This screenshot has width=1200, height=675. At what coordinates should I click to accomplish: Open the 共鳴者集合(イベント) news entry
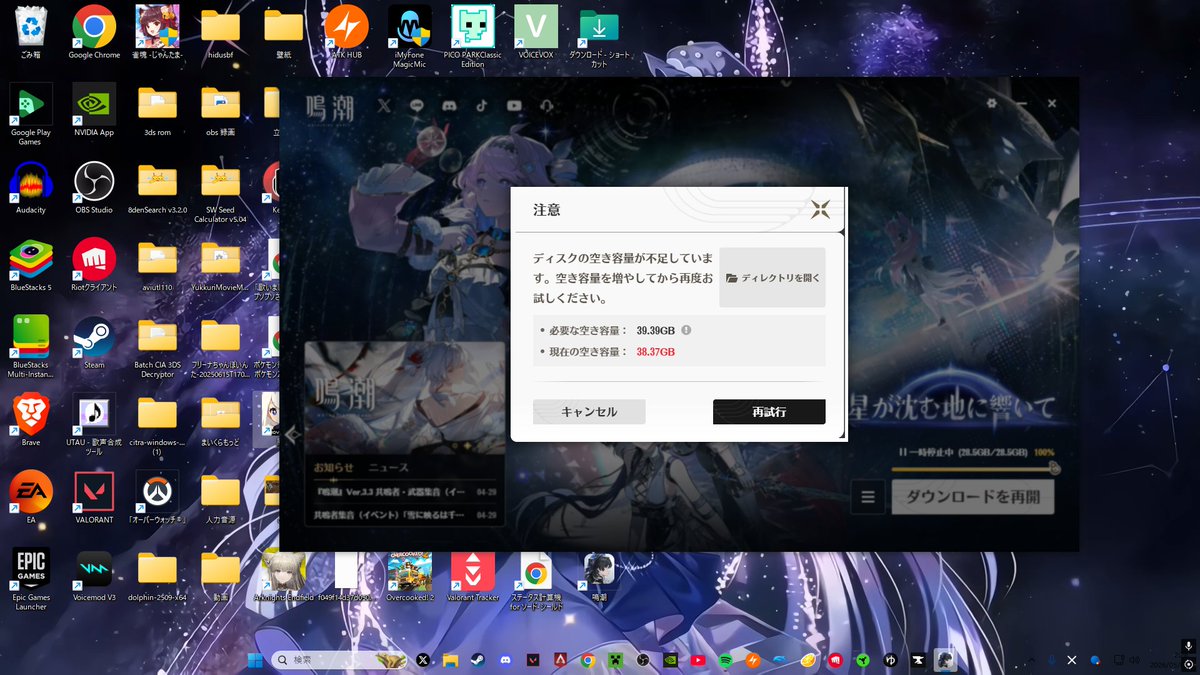405,514
